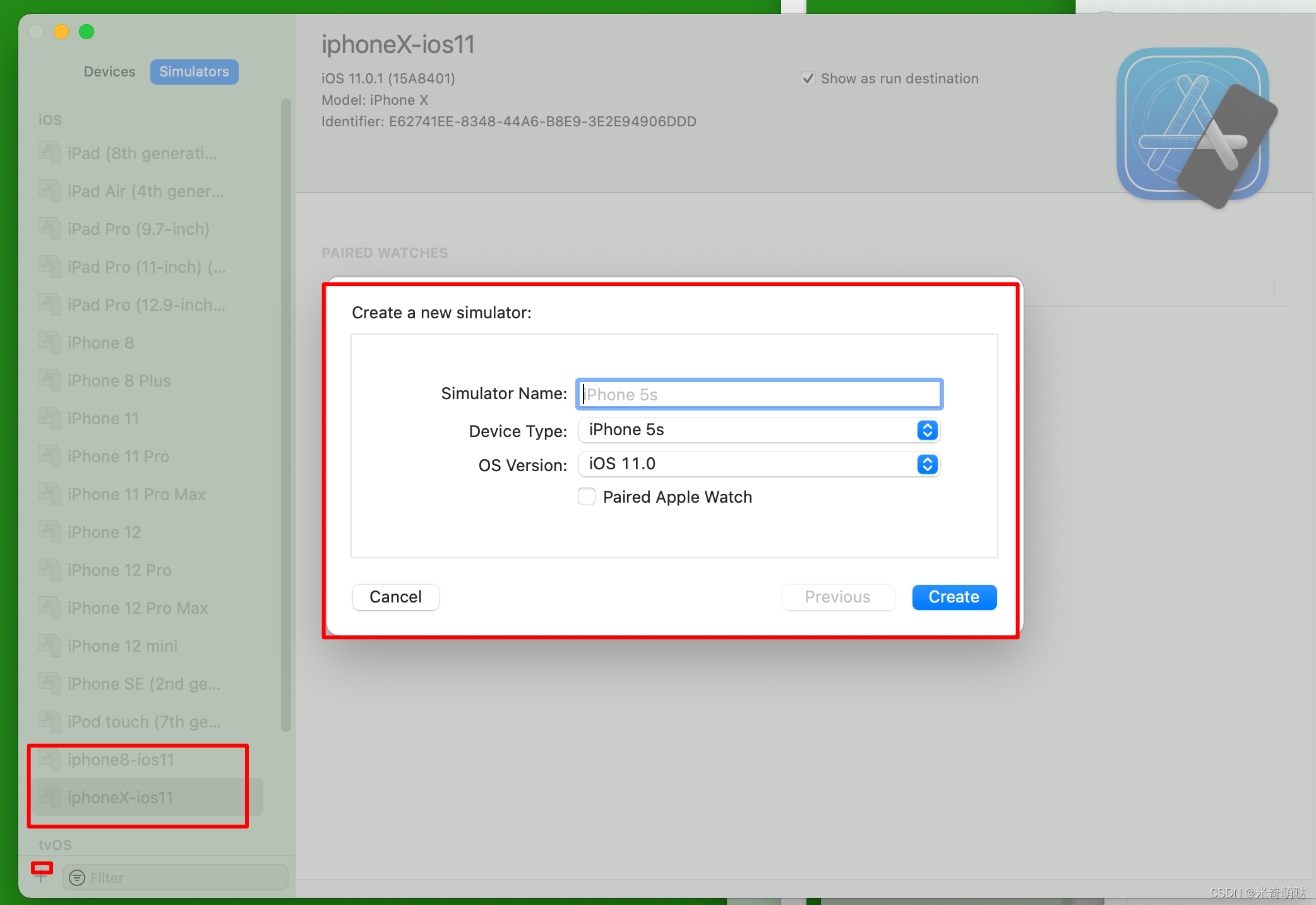The width and height of the screenshot is (1316, 905).
Task: Focus the Simulator Name text field
Action: (759, 394)
